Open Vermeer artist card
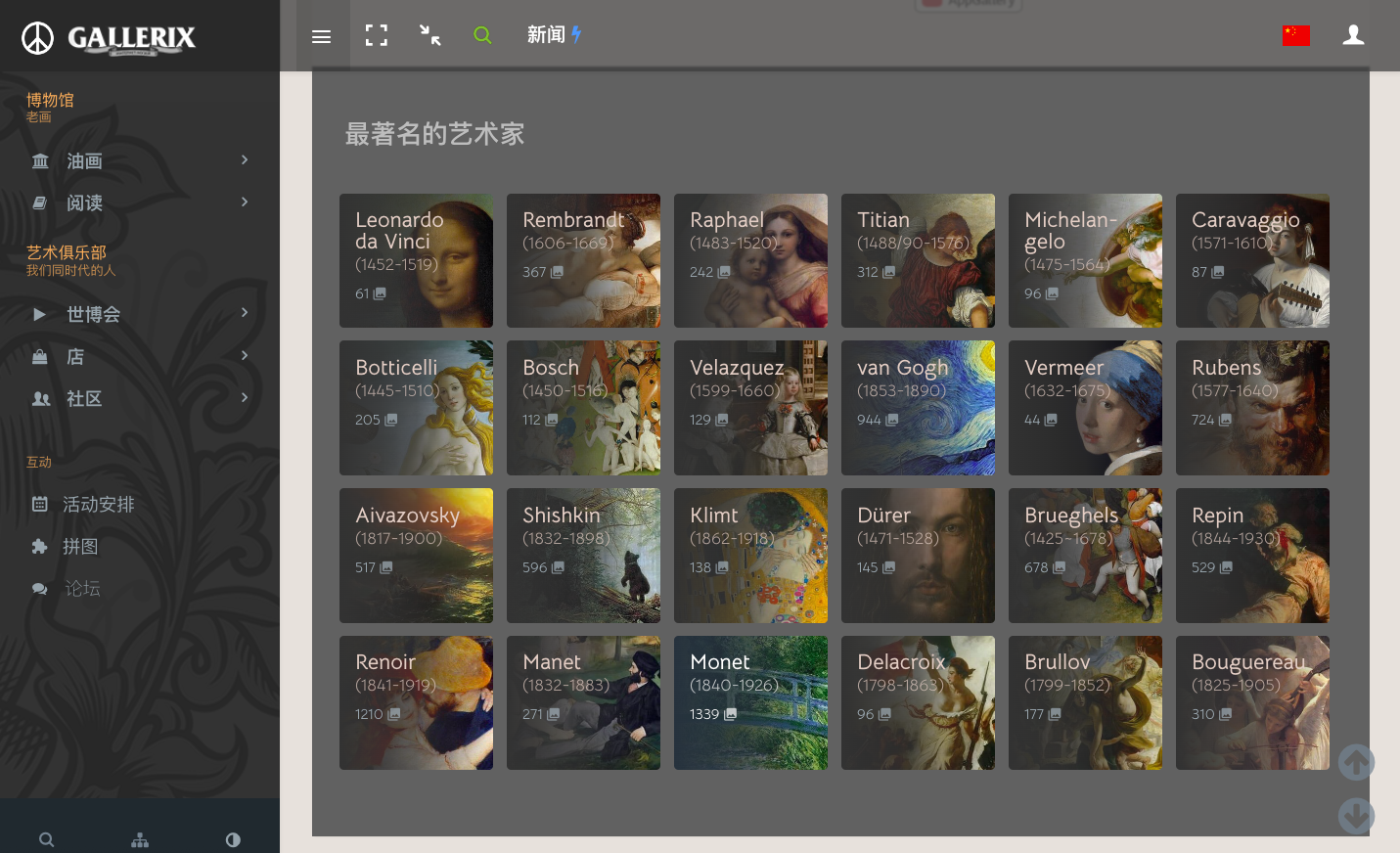This screenshot has height=853, width=1400. click(x=1085, y=408)
